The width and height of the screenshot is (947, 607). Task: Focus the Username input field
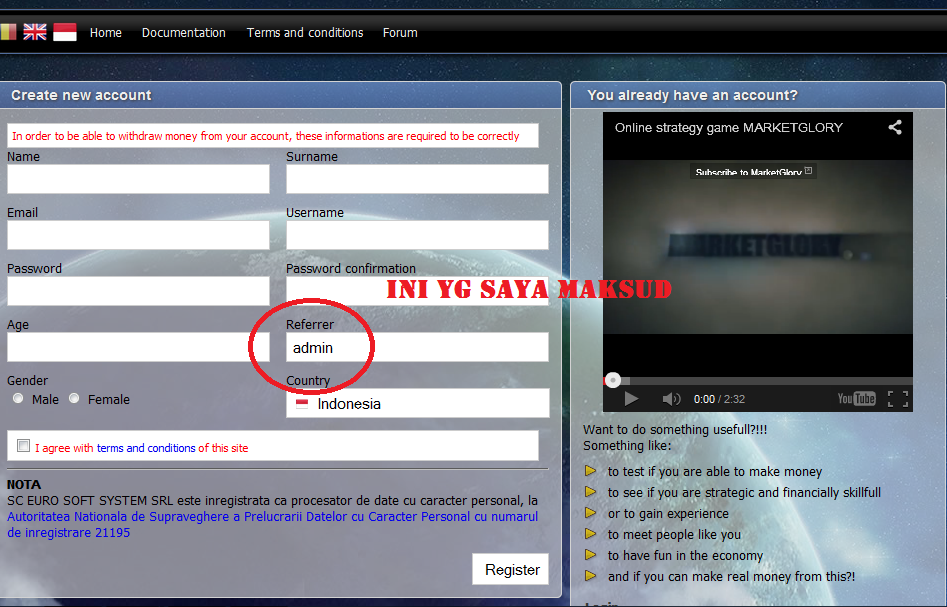417,235
